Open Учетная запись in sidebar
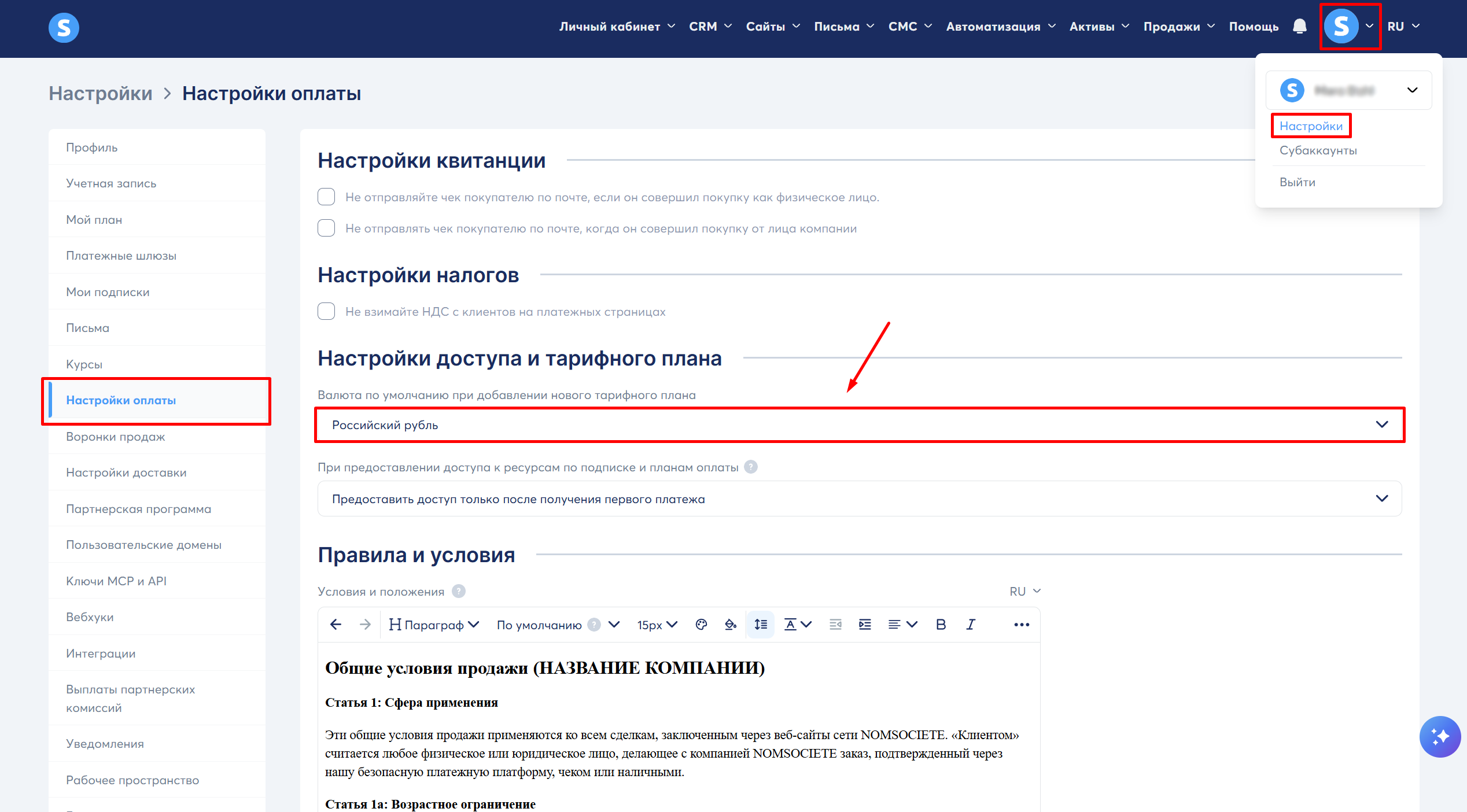This screenshot has width=1467, height=812. (157, 183)
